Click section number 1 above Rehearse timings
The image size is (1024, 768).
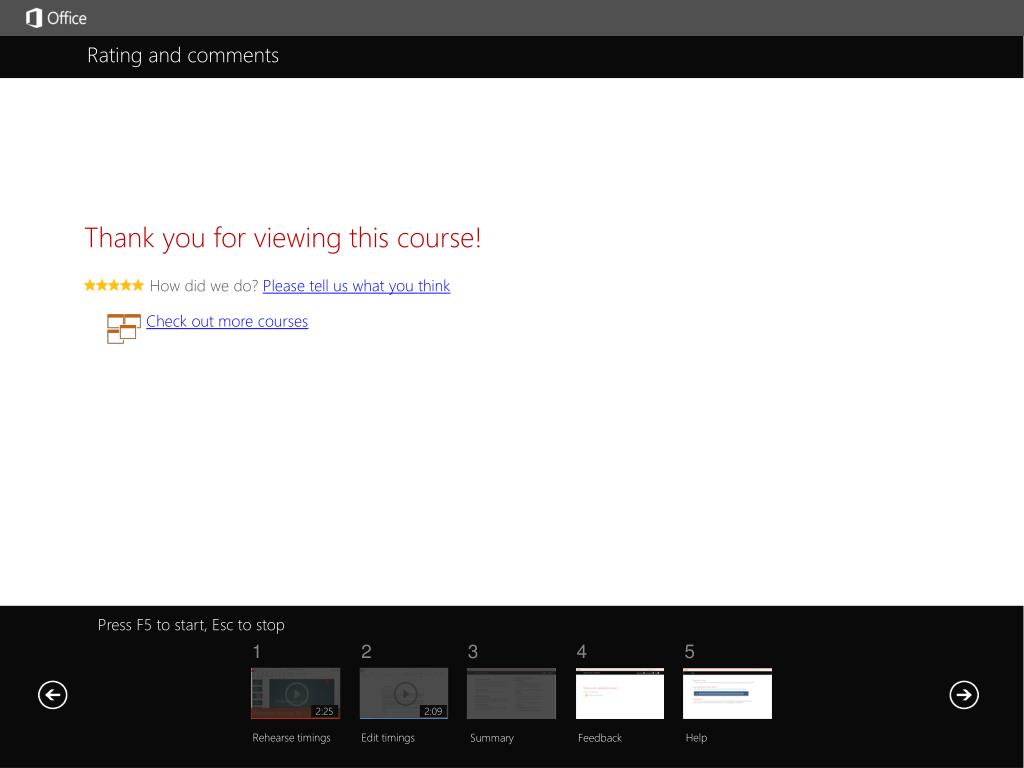click(x=257, y=652)
